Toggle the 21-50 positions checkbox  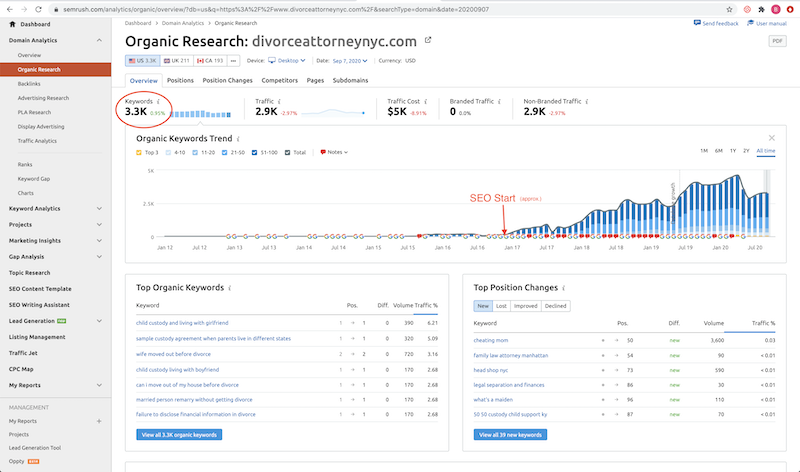click(224, 153)
